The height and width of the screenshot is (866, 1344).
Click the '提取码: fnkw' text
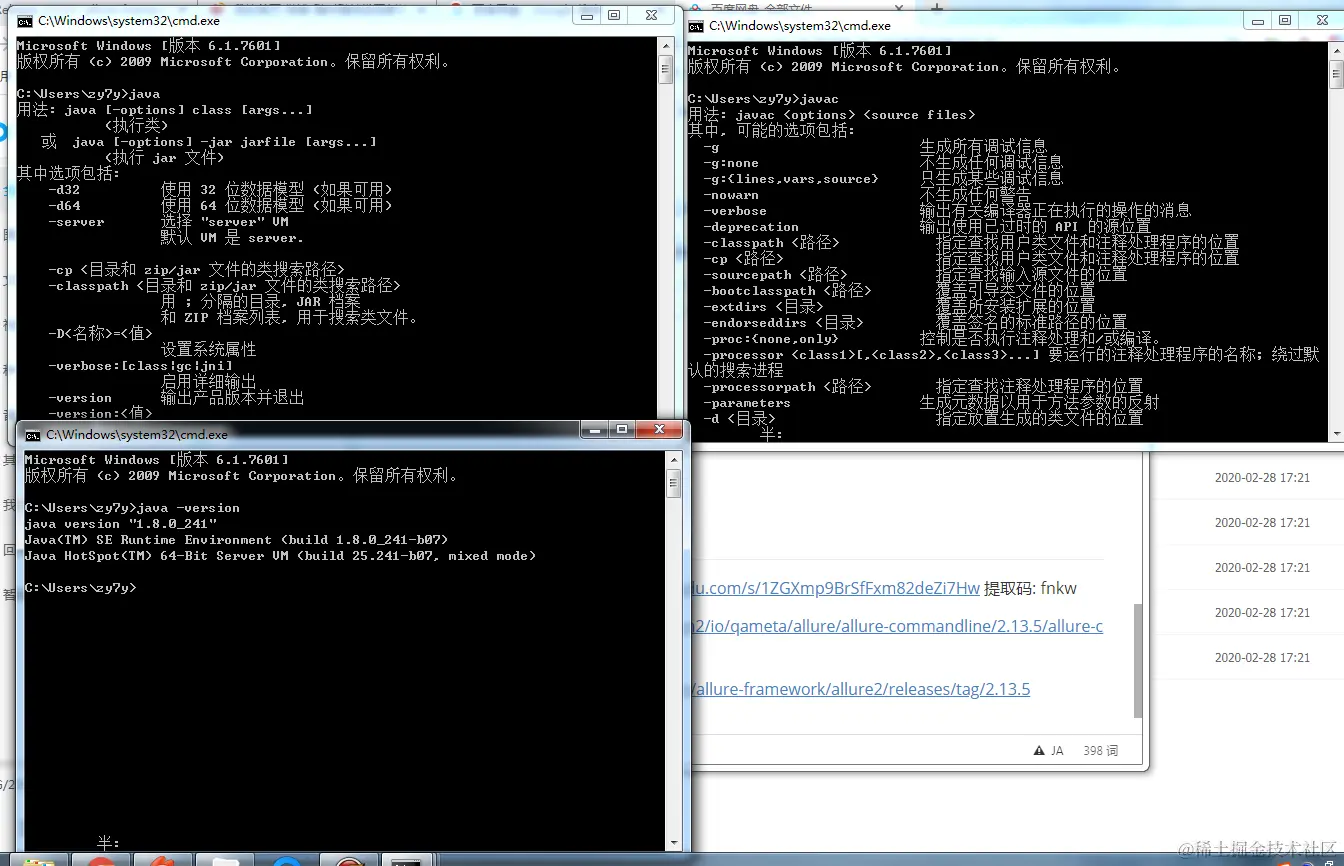pyautogui.click(x=1031, y=588)
